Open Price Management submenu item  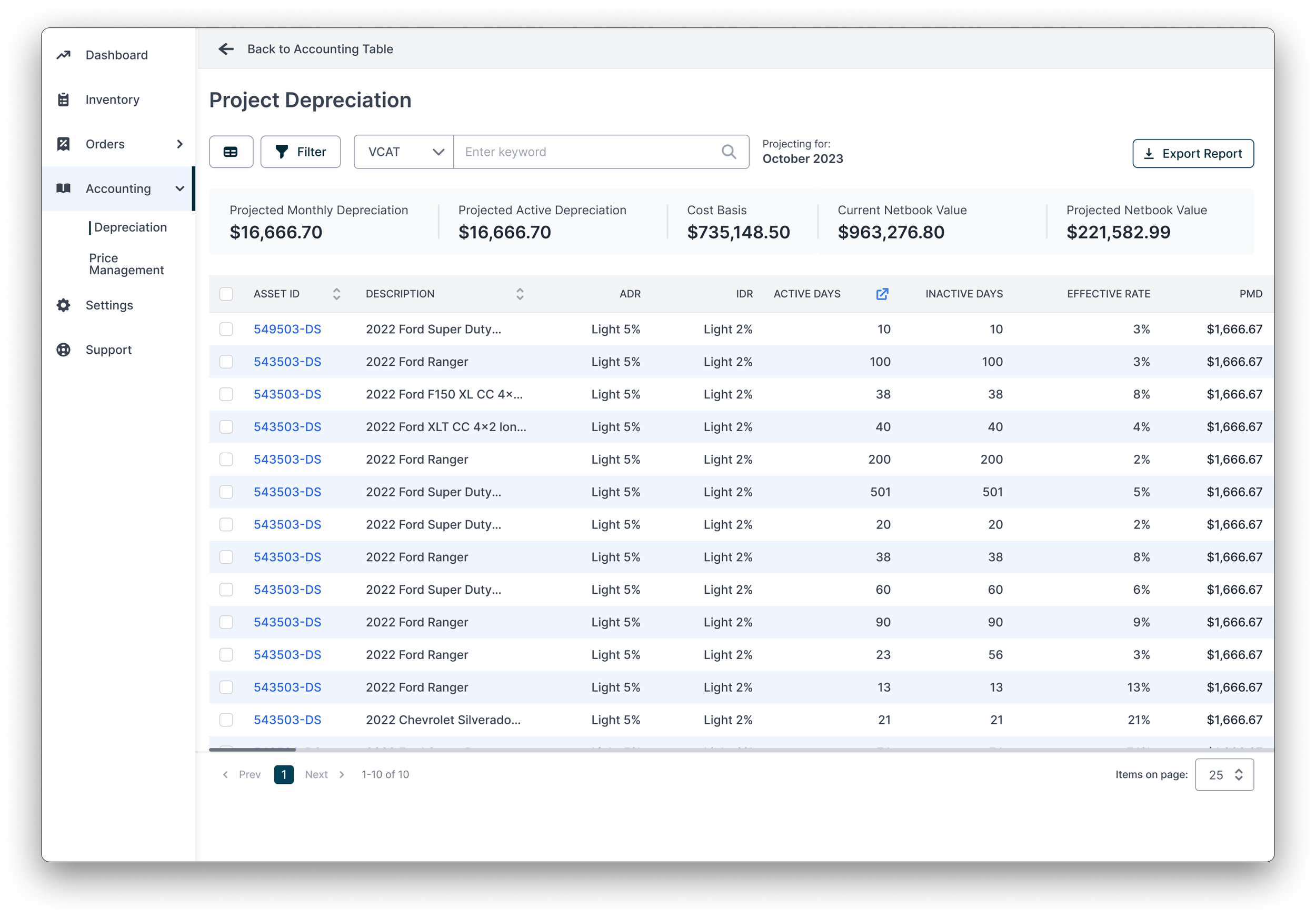[x=126, y=264]
